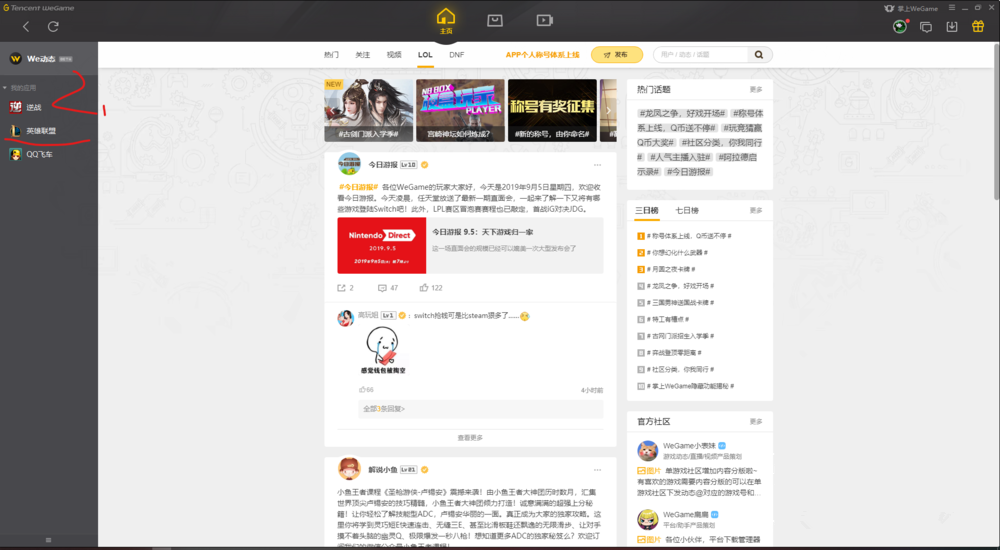Open ranked topic 月圆之夜卡牌
Screen dimensions: 1000x550
[671, 269]
